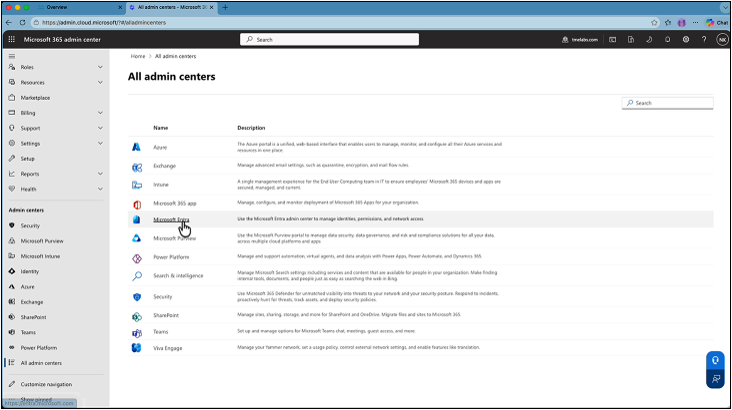Open a new browser tab
This screenshot has width=732, height=410.
225,7
